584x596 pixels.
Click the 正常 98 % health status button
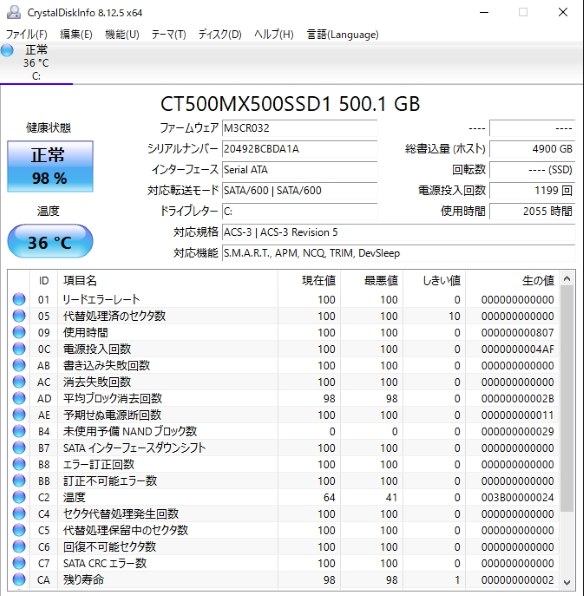click(x=50, y=166)
